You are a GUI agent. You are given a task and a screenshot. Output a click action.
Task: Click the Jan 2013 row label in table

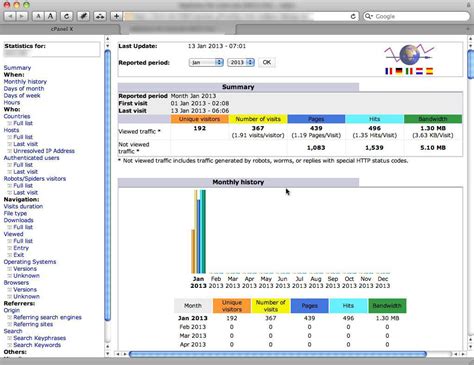[193, 318]
